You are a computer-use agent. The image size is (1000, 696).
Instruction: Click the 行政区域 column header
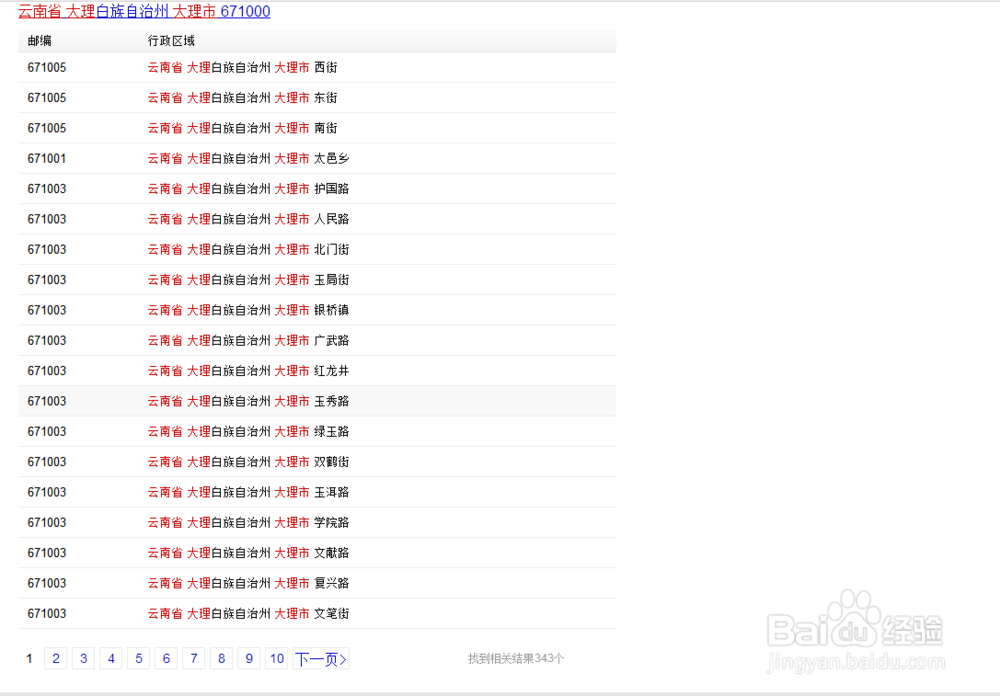pyautogui.click(x=171, y=41)
